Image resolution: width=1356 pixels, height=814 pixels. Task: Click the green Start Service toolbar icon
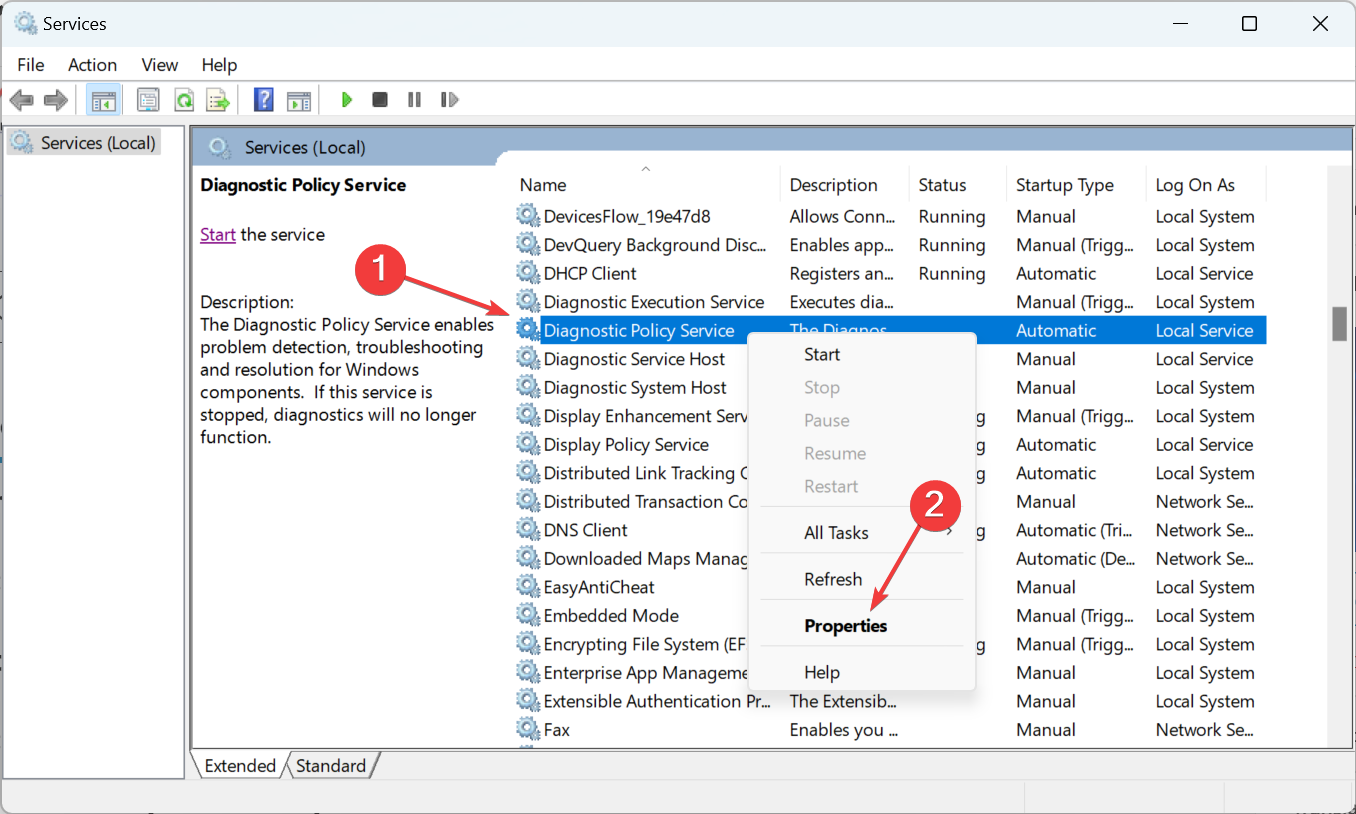pyautogui.click(x=347, y=100)
